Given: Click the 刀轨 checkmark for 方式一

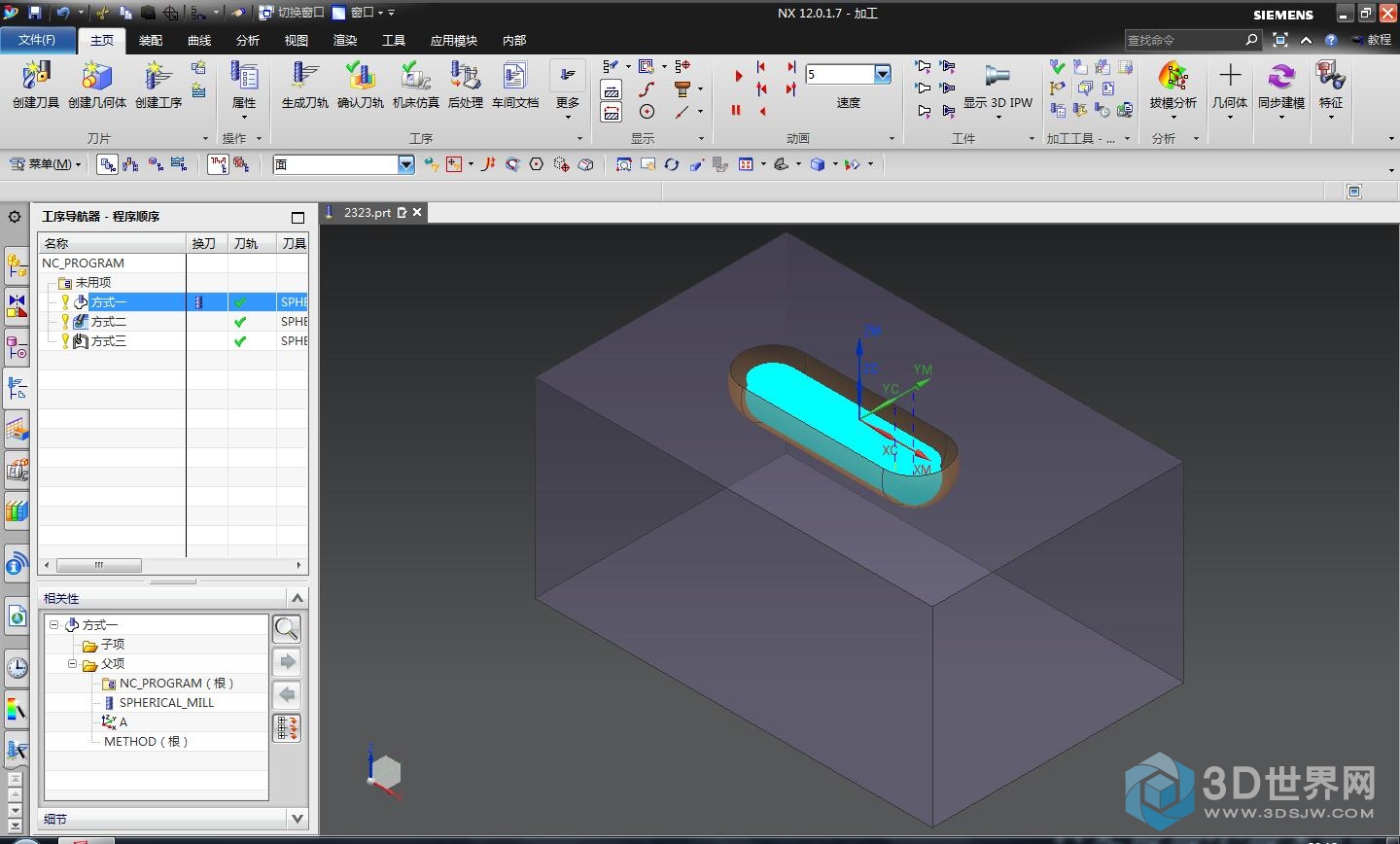Looking at the screenshot, I should click(240, 302).
